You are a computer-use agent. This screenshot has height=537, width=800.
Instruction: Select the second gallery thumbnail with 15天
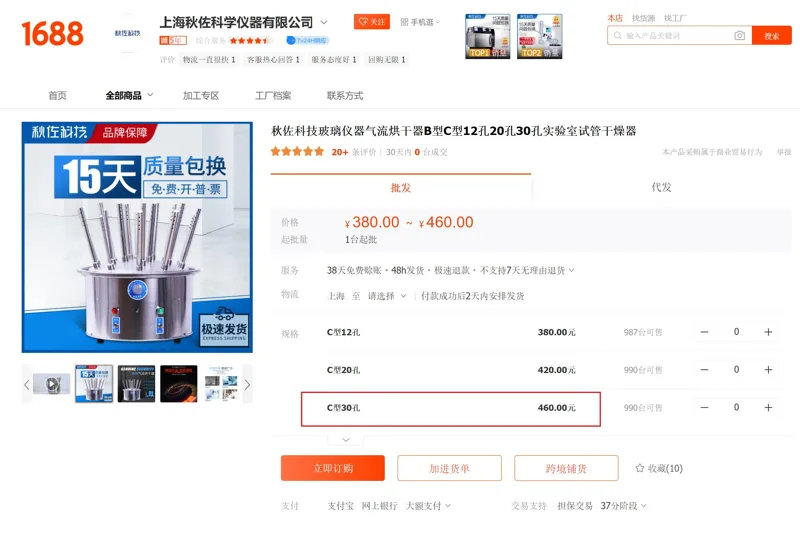tap(94, 383)
